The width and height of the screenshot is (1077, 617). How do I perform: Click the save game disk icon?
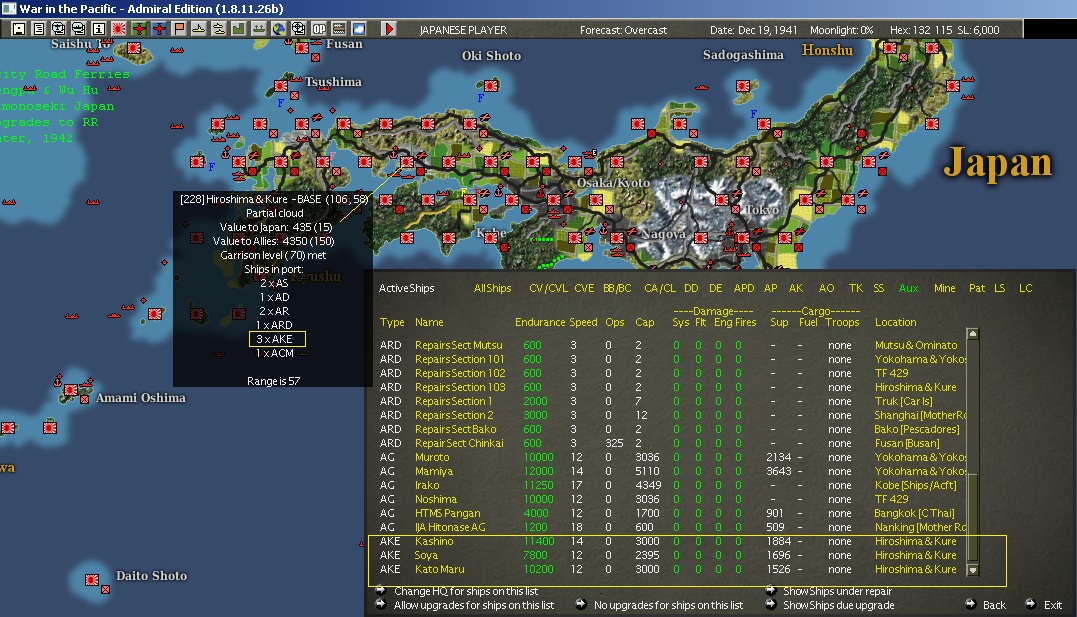pos(19,29)
